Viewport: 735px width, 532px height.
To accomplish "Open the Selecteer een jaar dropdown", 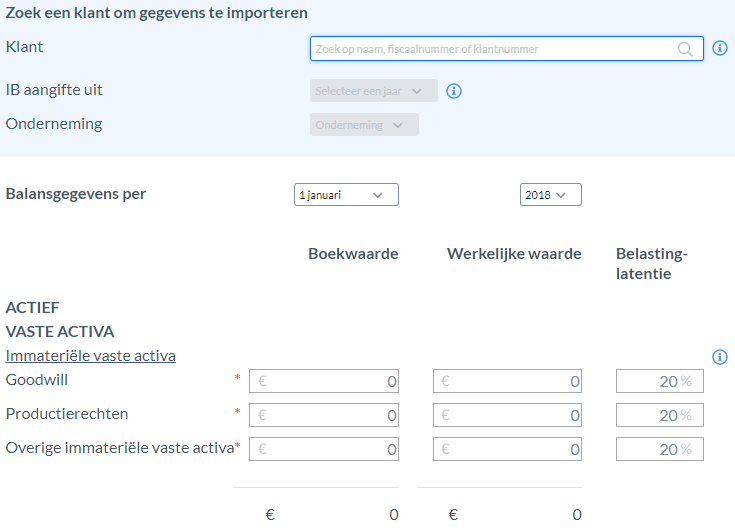I will click(374, 91).
